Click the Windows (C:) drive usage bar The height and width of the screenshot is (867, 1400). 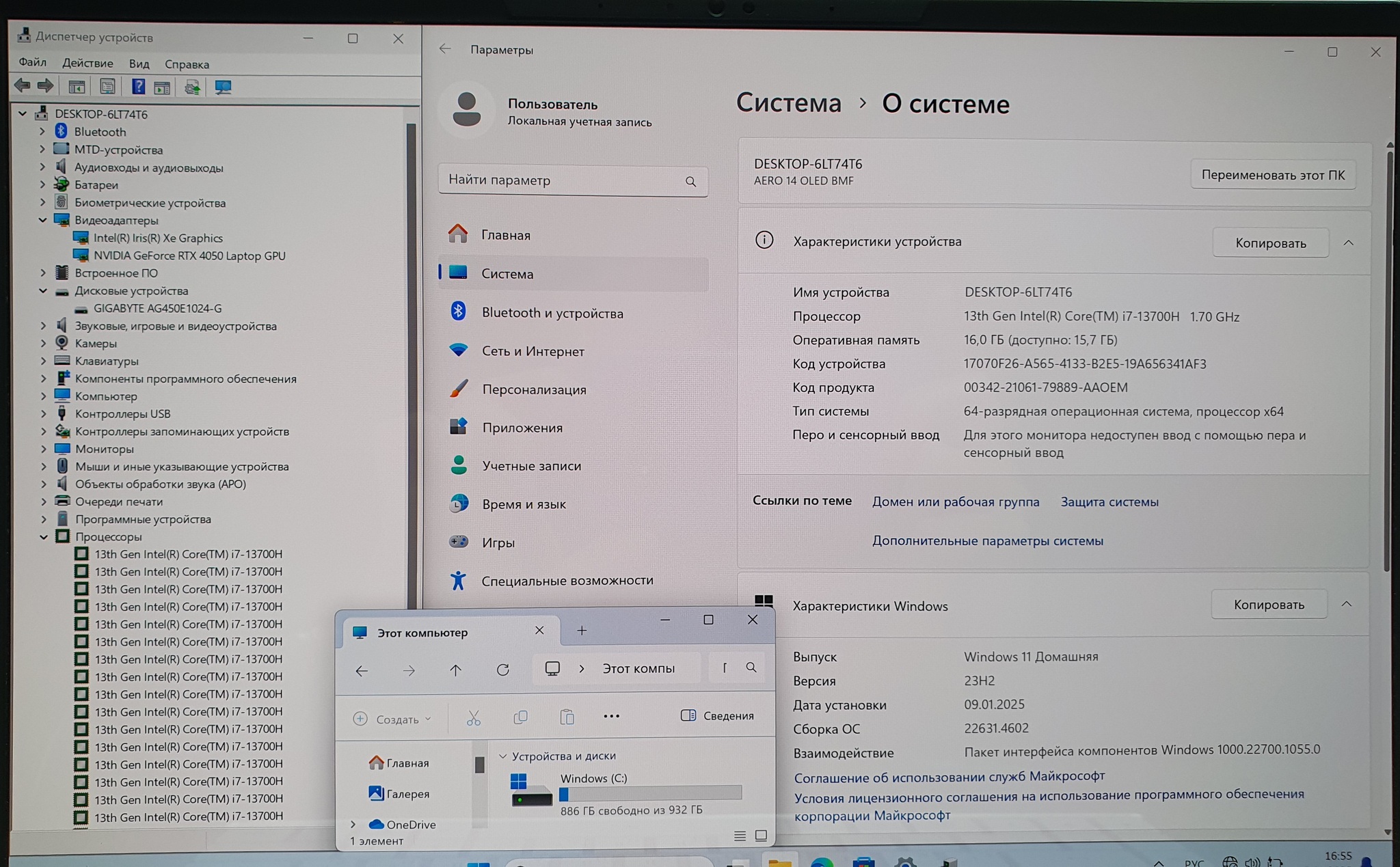[650, 793]
